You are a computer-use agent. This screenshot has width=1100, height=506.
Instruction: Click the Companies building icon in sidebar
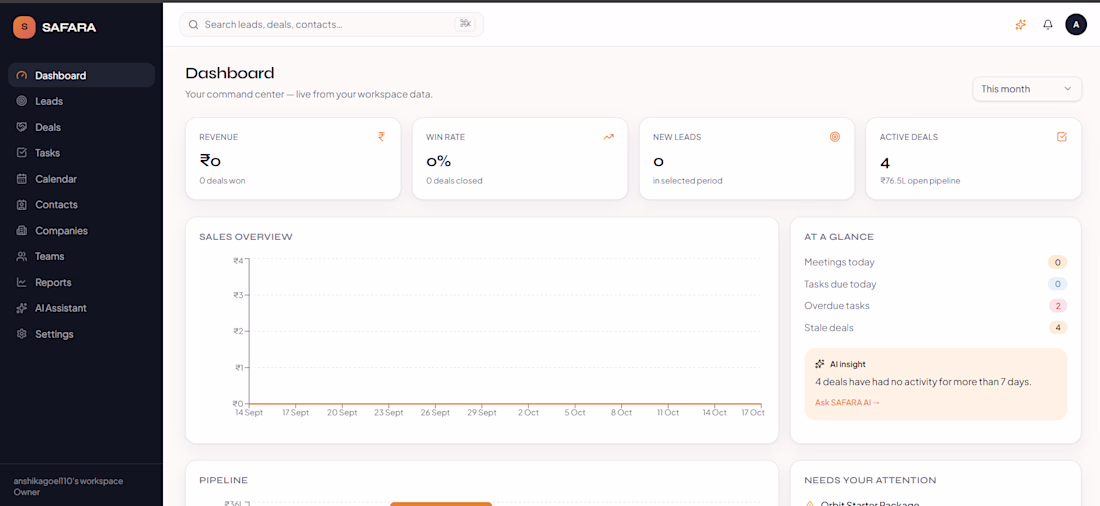[x=22, y=230]
